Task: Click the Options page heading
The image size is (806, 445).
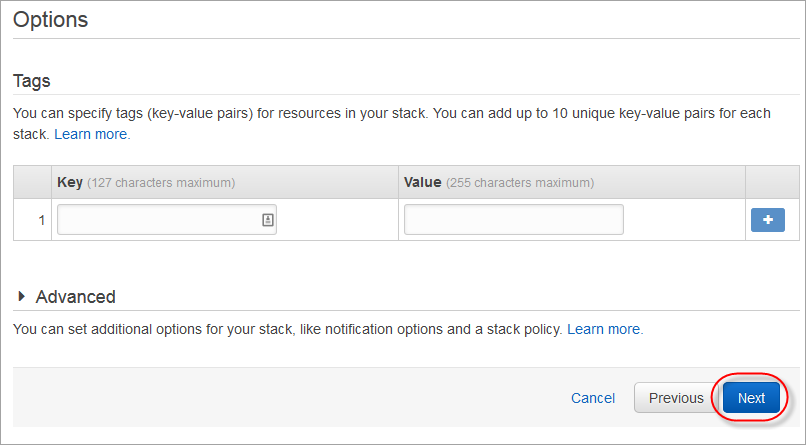Action: coord(50,19)
